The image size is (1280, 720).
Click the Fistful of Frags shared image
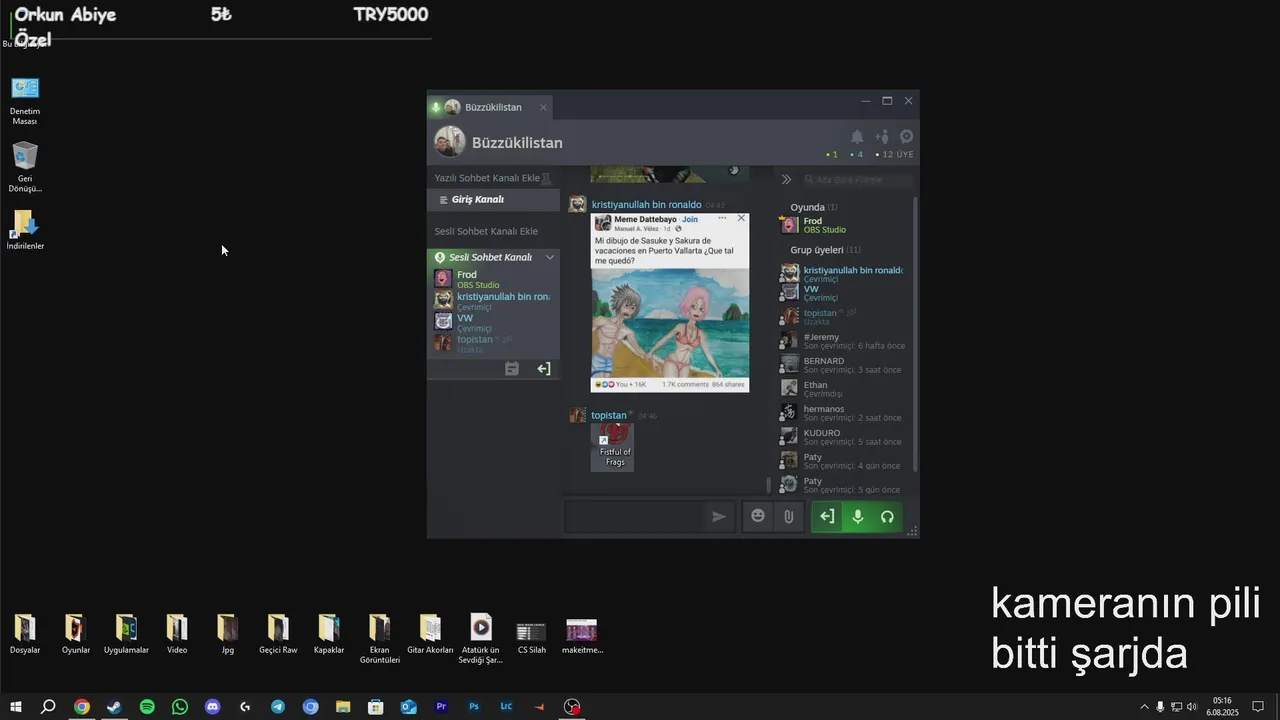612,446
